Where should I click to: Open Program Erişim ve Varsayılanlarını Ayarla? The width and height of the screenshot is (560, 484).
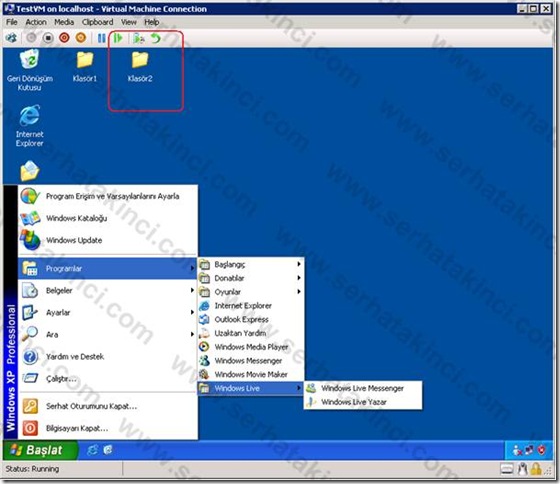tap(108, 196)
